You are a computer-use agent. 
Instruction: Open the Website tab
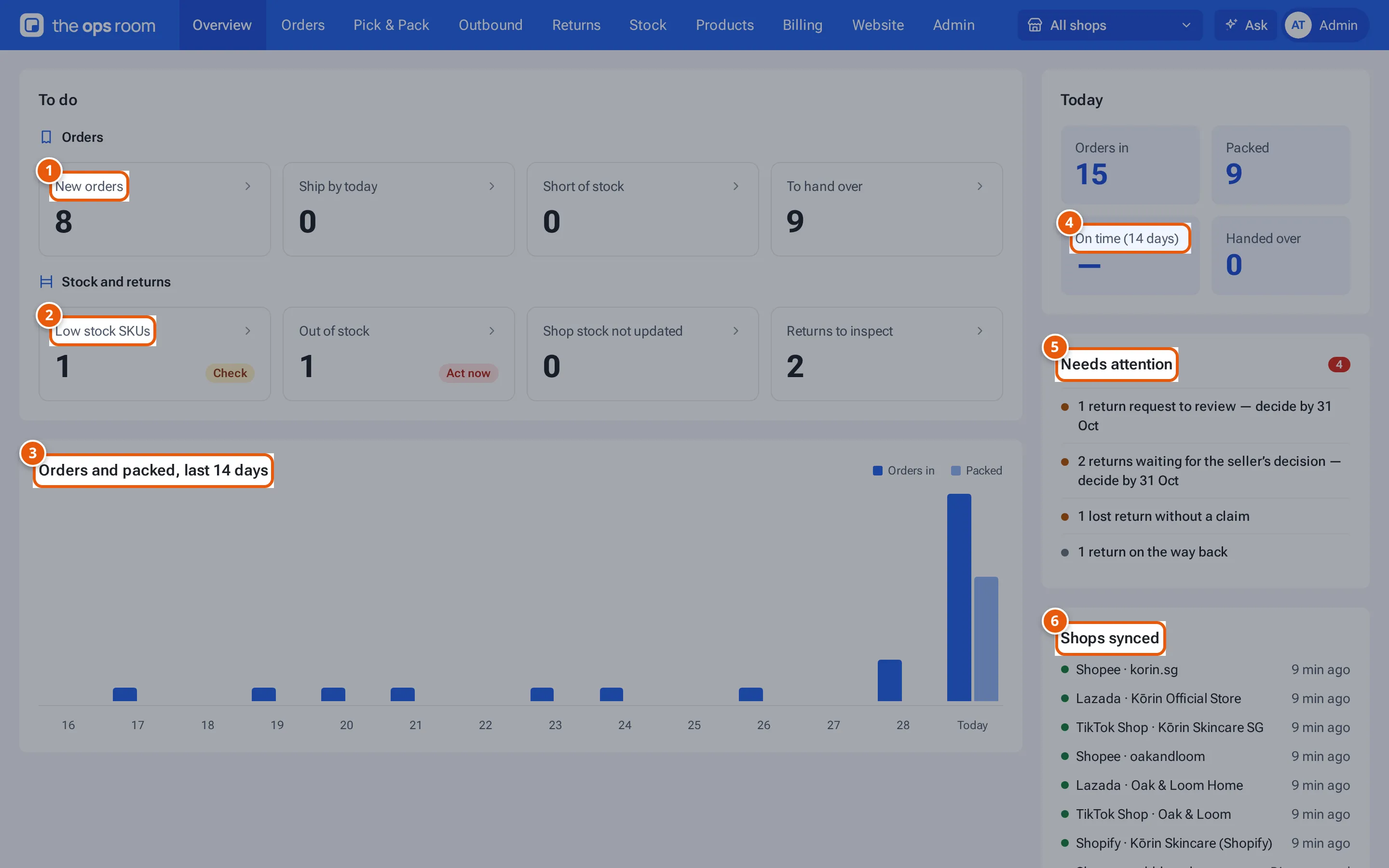pyautogui.click(x=878, y=25)
